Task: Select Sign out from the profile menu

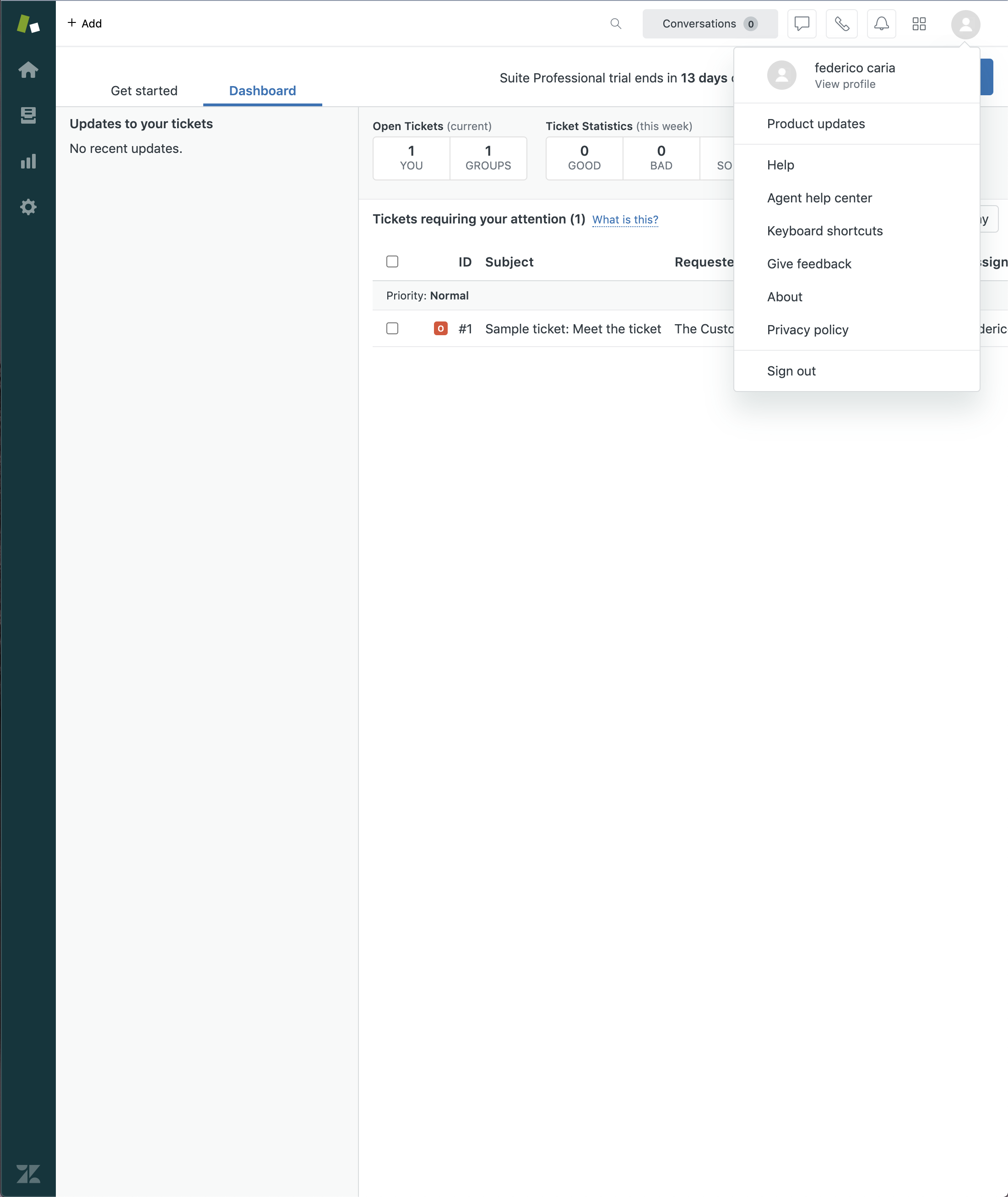Action: pos(791,370)
